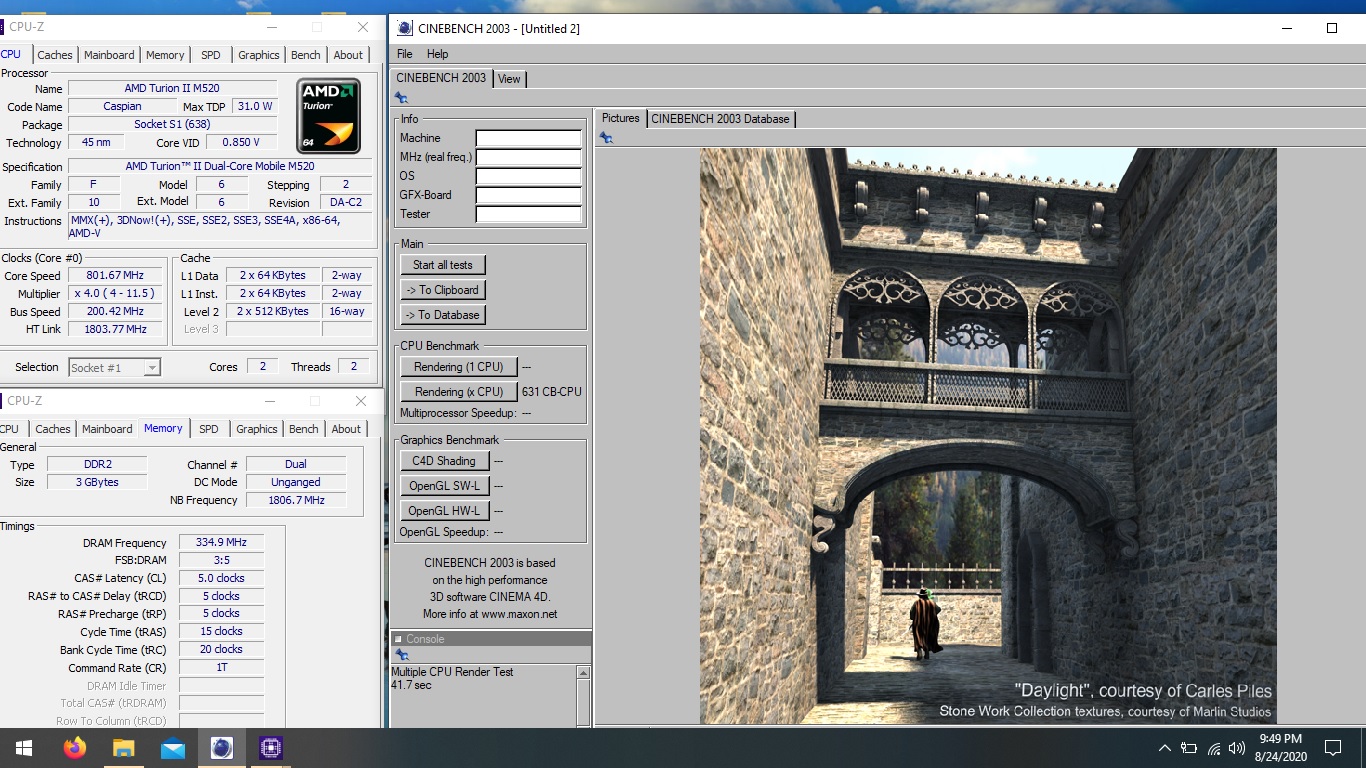Click the pin icon below CINEBENCH 2003 tab
Image resolution: width=1366 pixels, height=768 pixels.
click(401, 98)
